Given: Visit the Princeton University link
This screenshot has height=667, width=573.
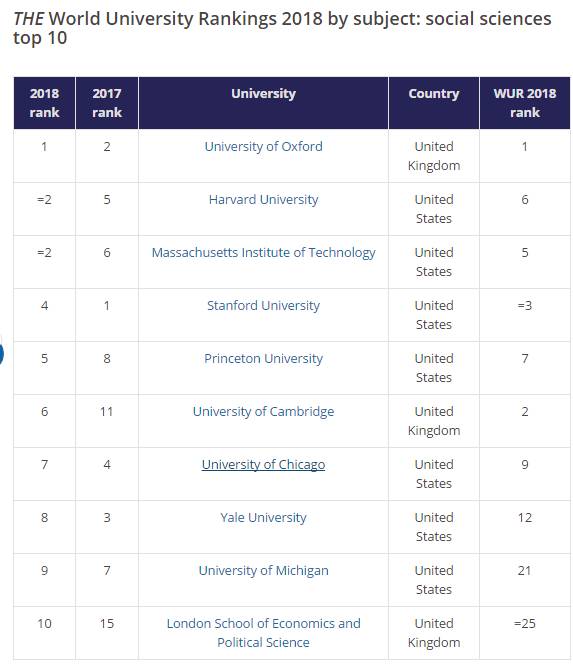Looking at the screenshot, I should point(263,359).
